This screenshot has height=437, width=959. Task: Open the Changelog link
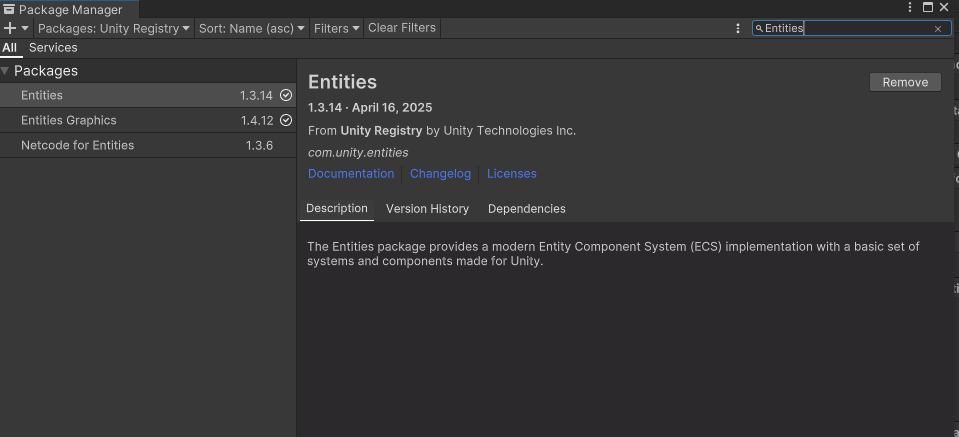(x=440, y=174)
